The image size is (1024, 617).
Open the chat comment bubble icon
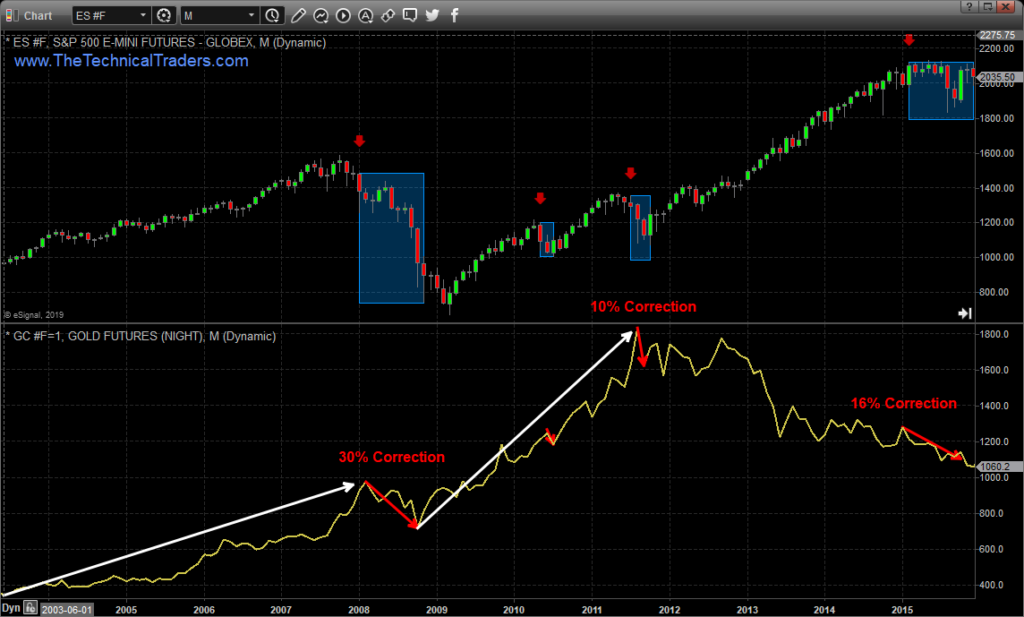[410, 15]
